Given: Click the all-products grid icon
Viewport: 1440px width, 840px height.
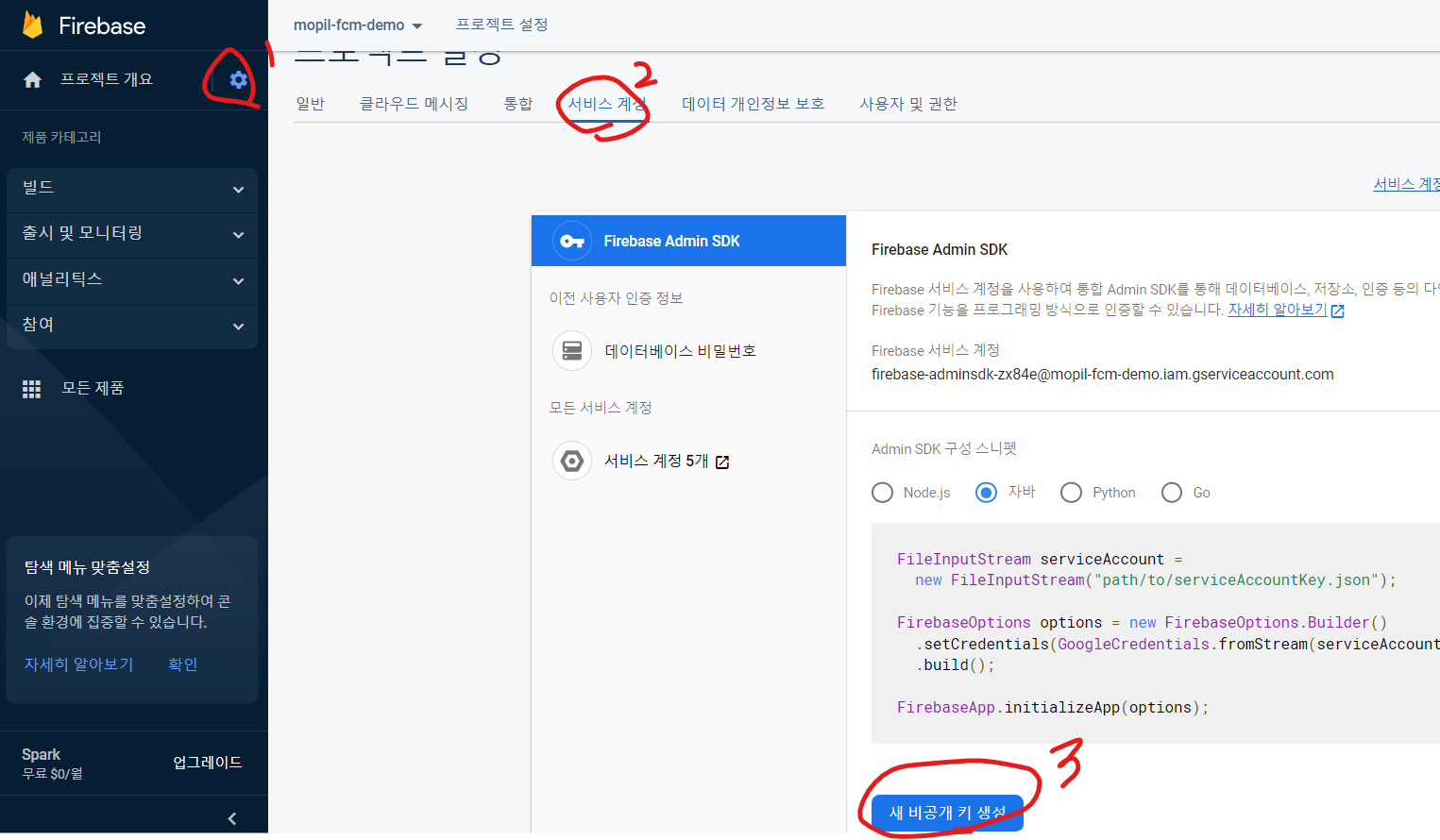Looking at the screenshot, I should pos(32,389).
